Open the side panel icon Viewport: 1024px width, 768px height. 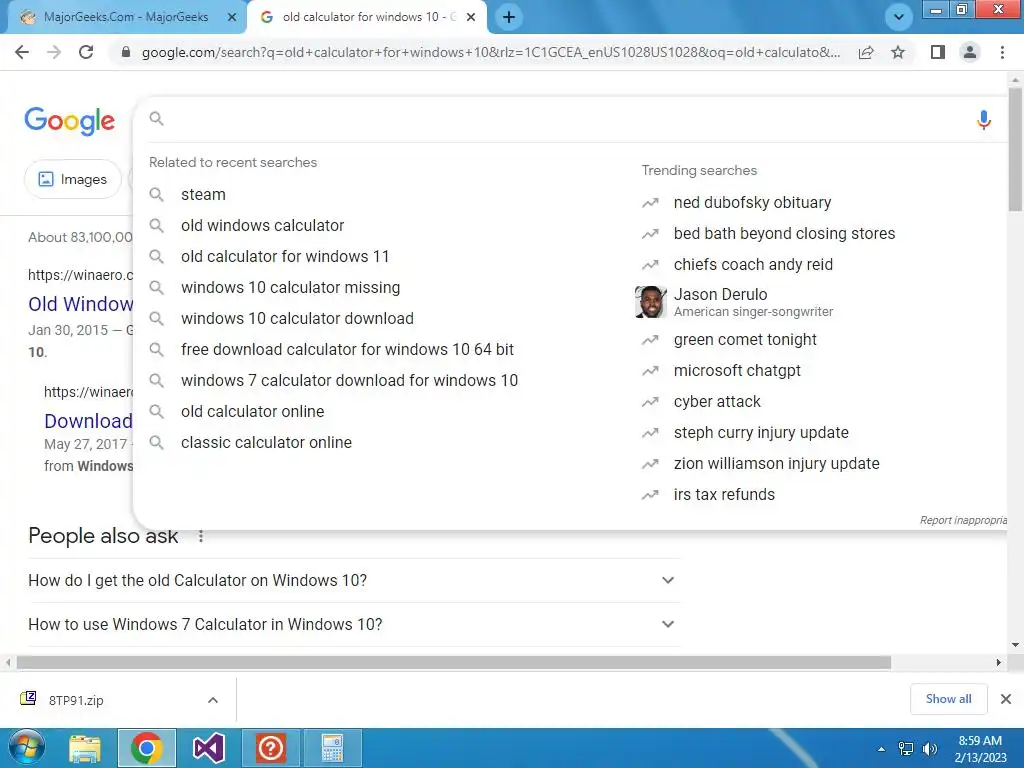tap(937, 52)
